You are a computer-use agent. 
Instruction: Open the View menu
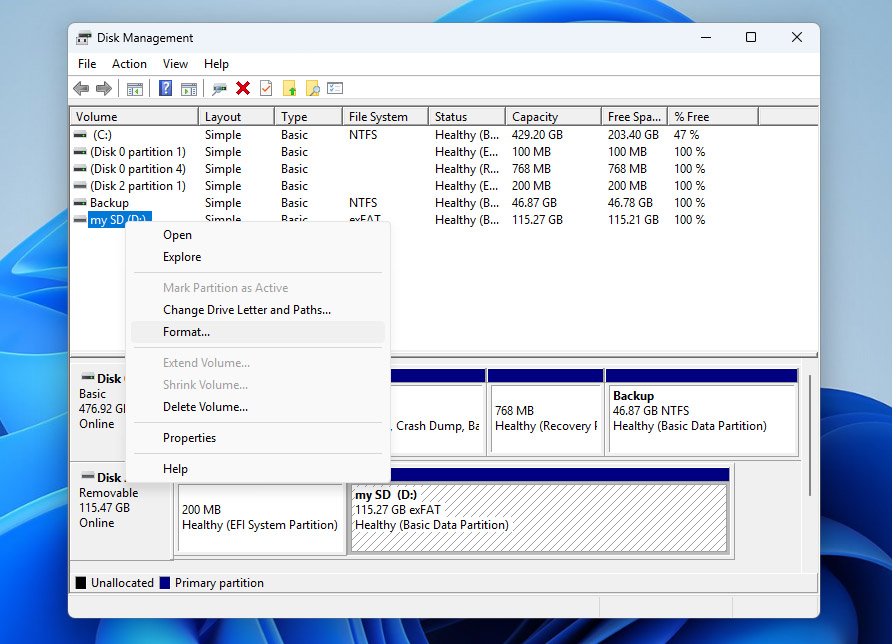tap(175, 64)
